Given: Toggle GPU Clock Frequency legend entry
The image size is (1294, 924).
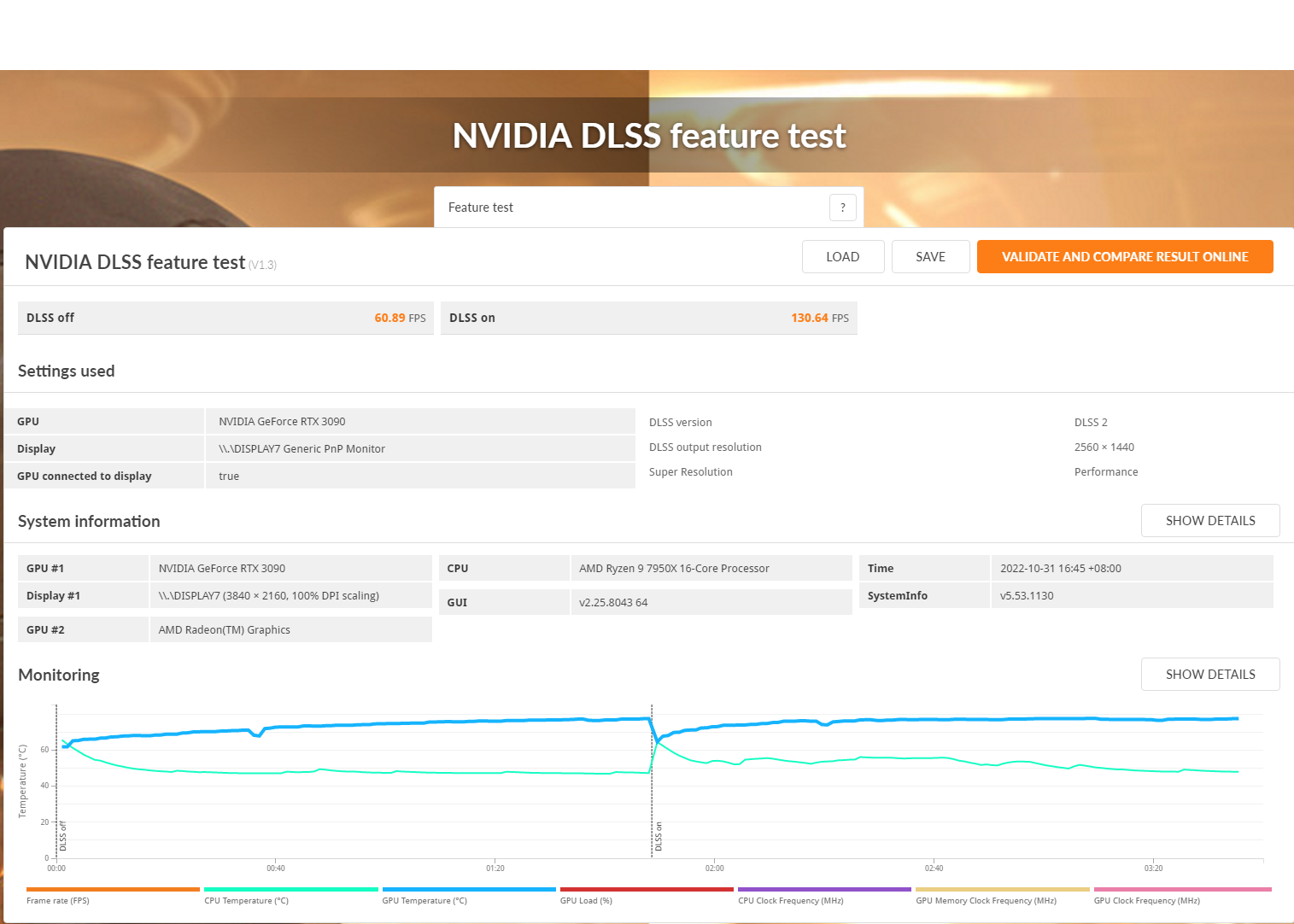Looking at the screenshot, I should 1182,897.
